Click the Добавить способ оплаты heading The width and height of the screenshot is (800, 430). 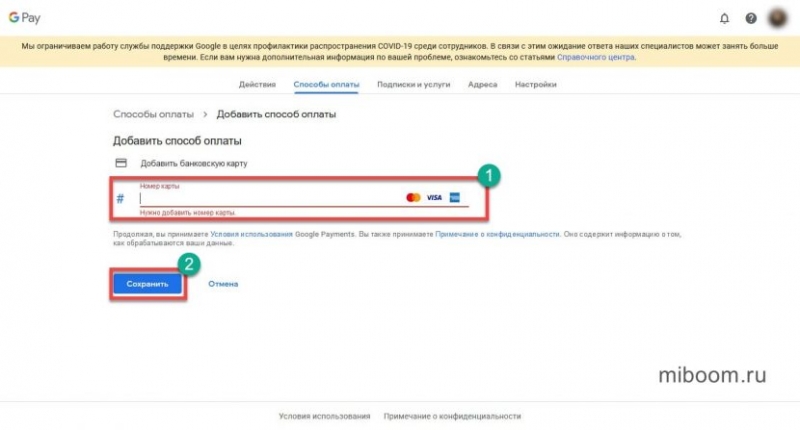coord(177,141)
